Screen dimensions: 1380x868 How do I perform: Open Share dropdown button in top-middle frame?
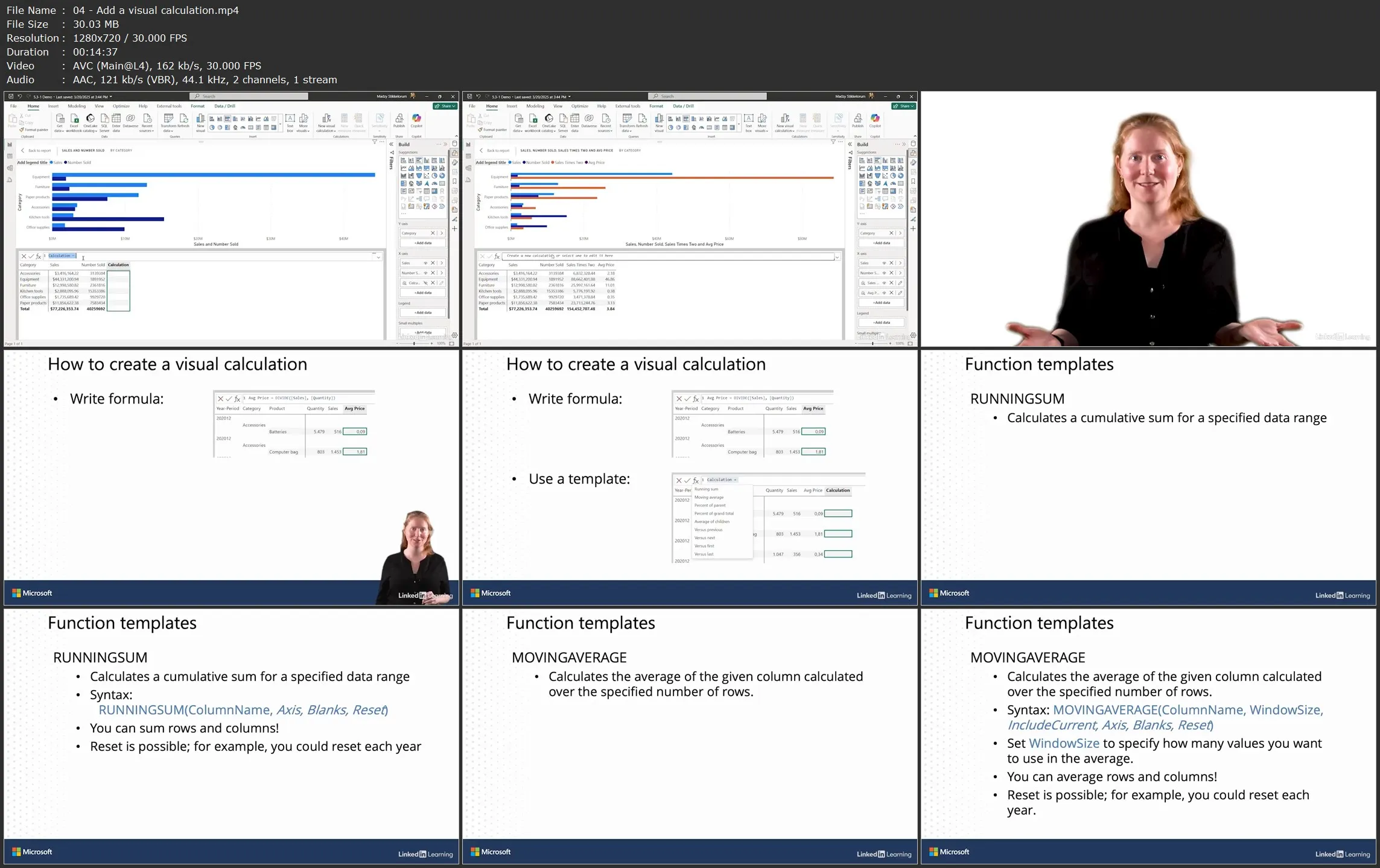(x=904, y=106)
